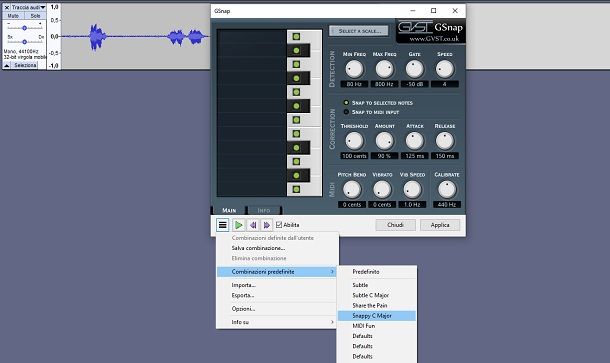This screenshot has height=363, width=610.
Task: Click the Applica button
Action: pyautogui.click(x=440, y=225)
